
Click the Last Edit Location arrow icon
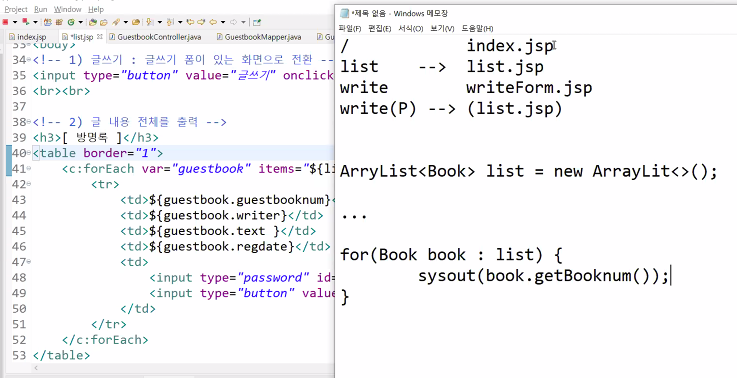point(190,22)
